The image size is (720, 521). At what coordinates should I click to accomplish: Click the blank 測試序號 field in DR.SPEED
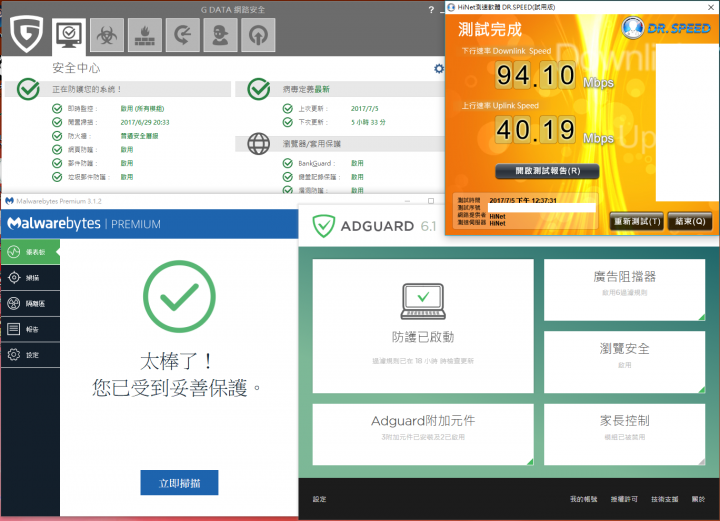[x=541, y=208]
